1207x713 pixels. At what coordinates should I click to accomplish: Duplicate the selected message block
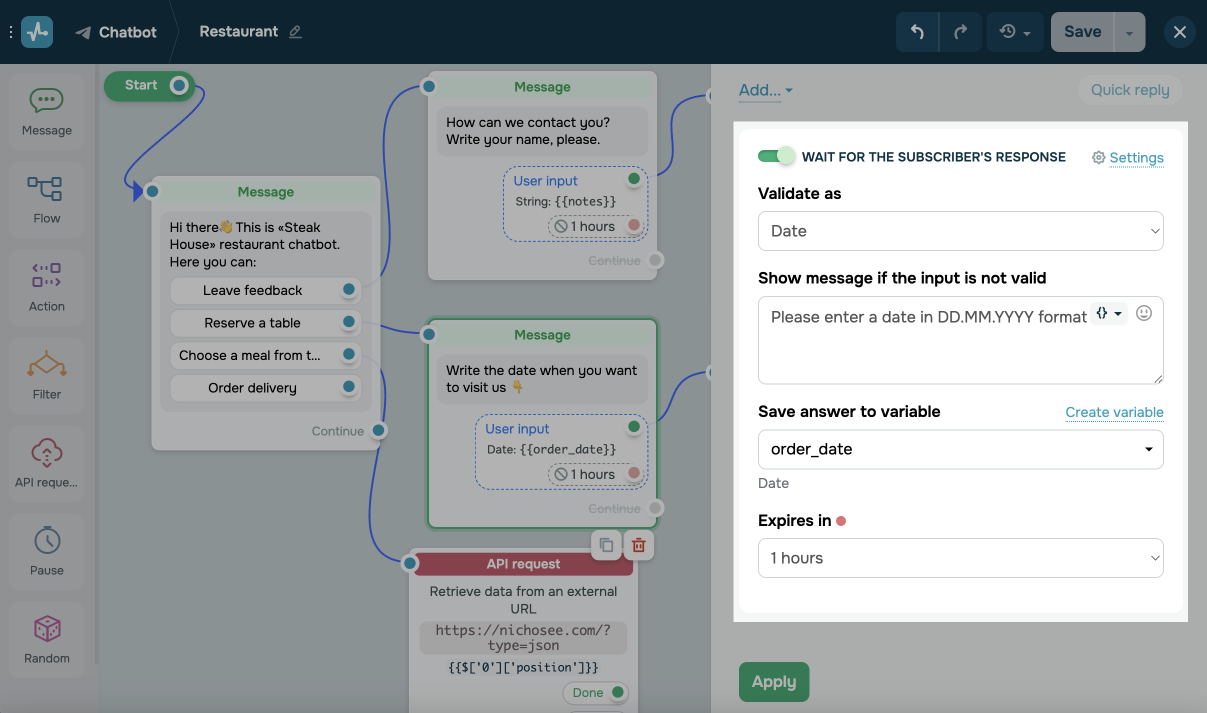click(x=605, y=545)
